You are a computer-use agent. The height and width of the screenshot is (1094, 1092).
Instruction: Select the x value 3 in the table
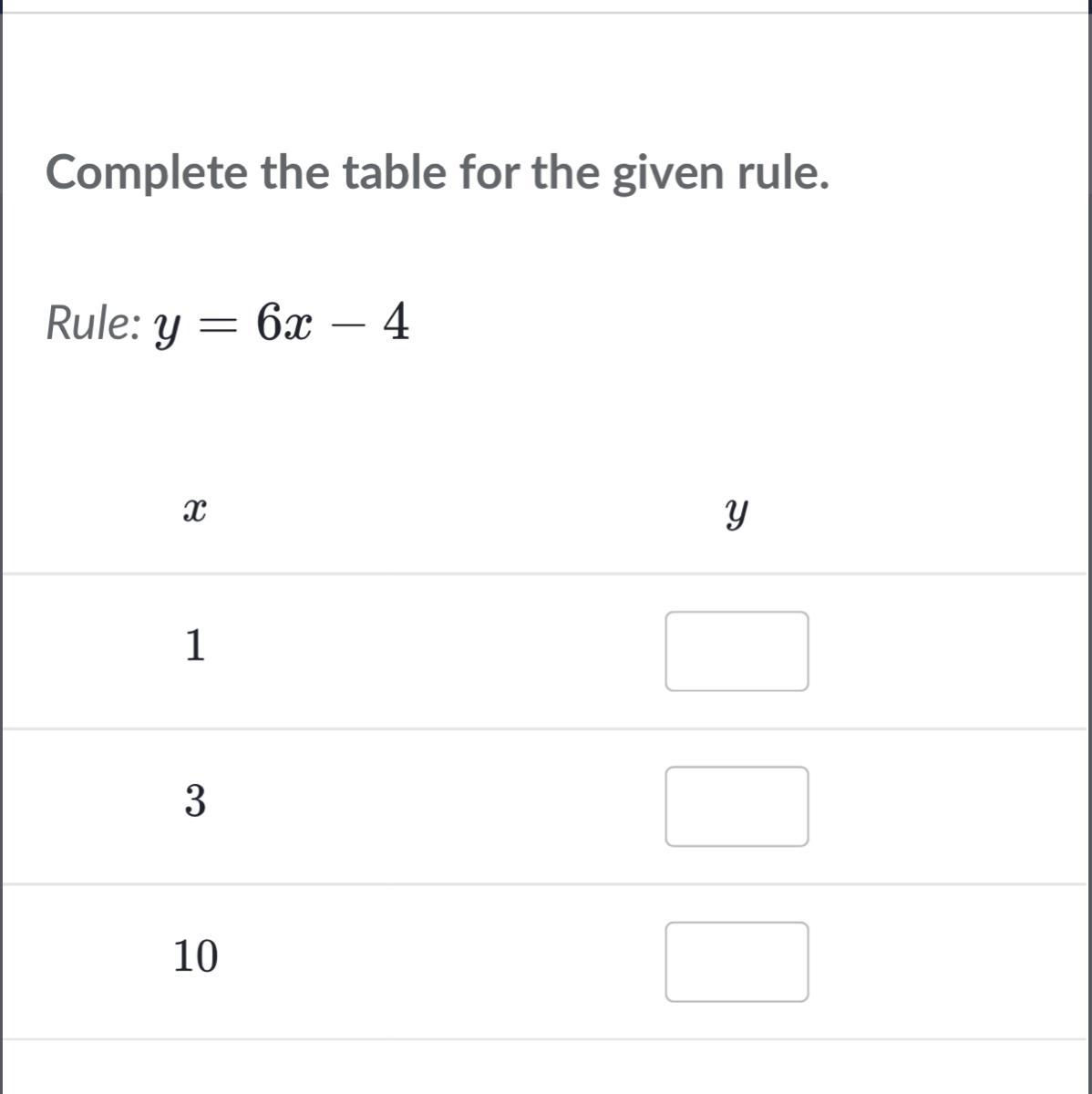[195, 800]
